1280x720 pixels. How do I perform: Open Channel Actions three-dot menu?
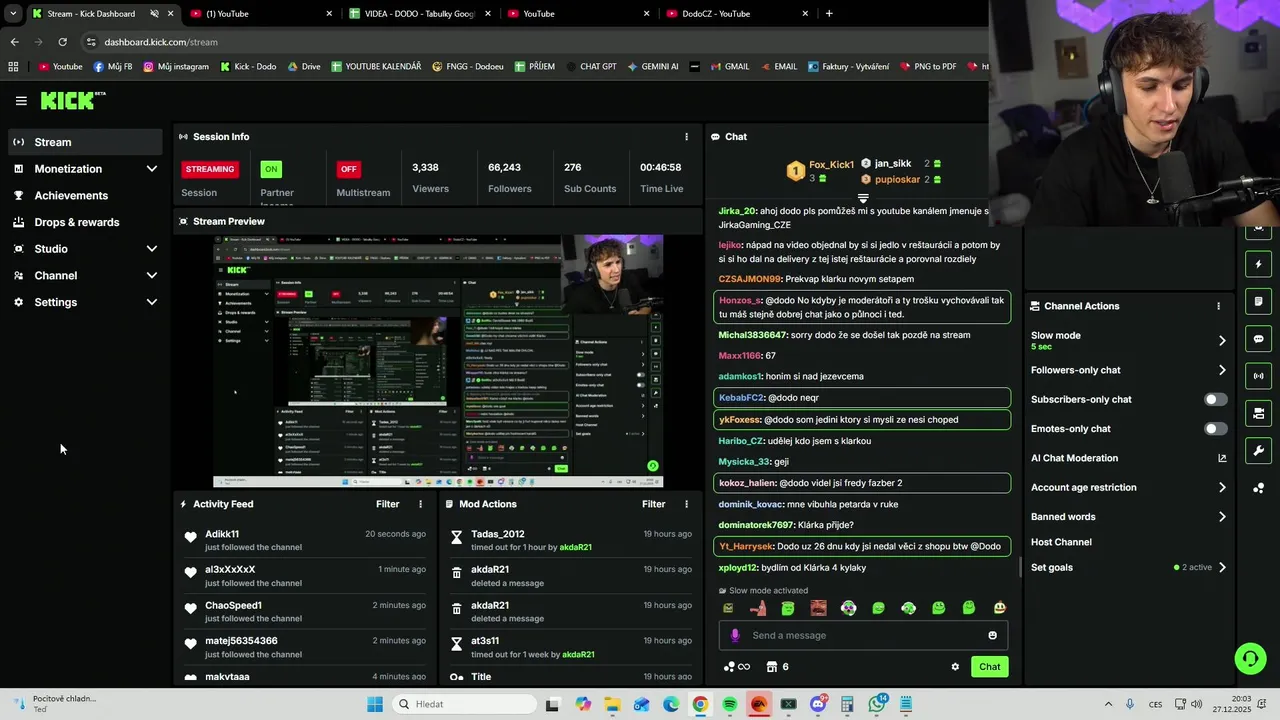point(1218,306)
